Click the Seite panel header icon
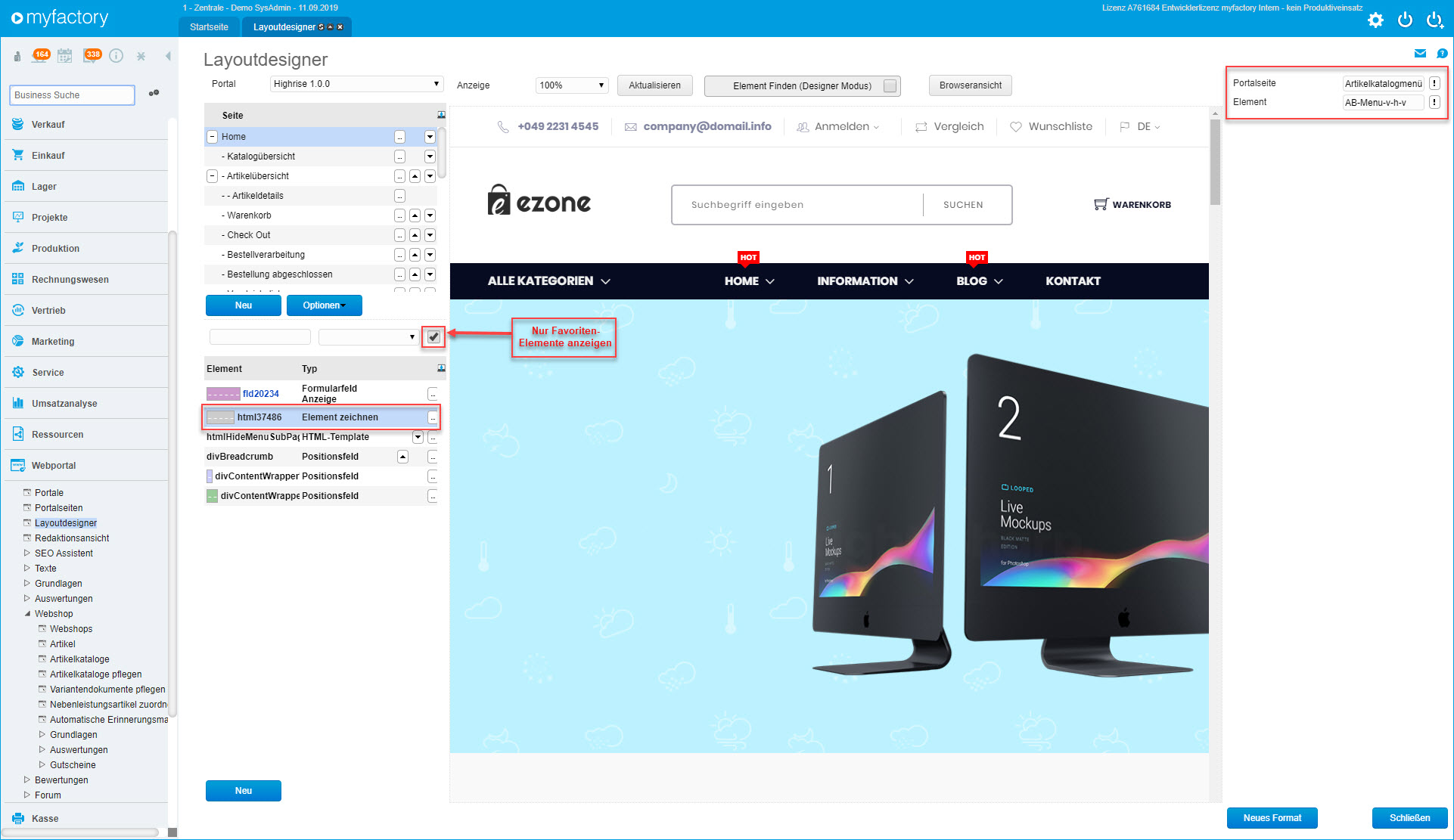 click(441, 115)
